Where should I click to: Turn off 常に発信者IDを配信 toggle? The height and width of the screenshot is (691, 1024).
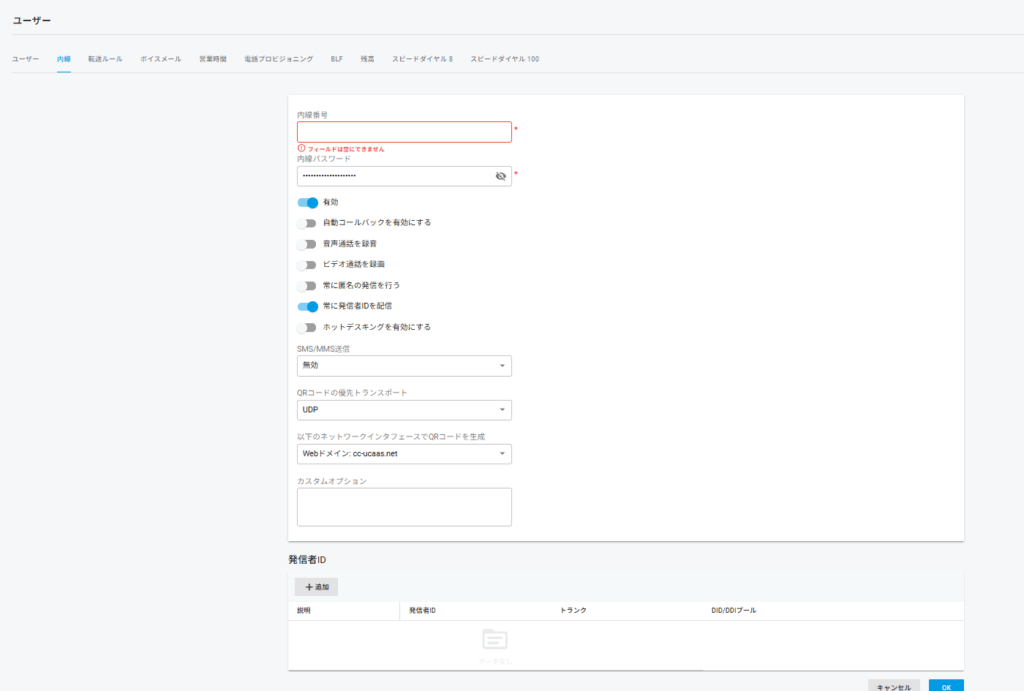[307, 306]
